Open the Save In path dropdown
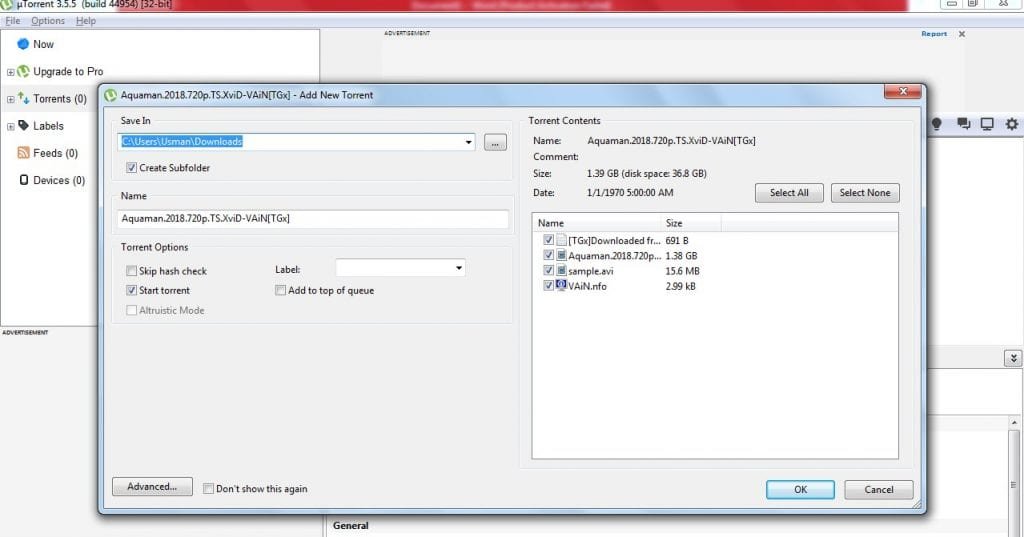This screenshot has width=1024, height=537. [x=469, y=143]
